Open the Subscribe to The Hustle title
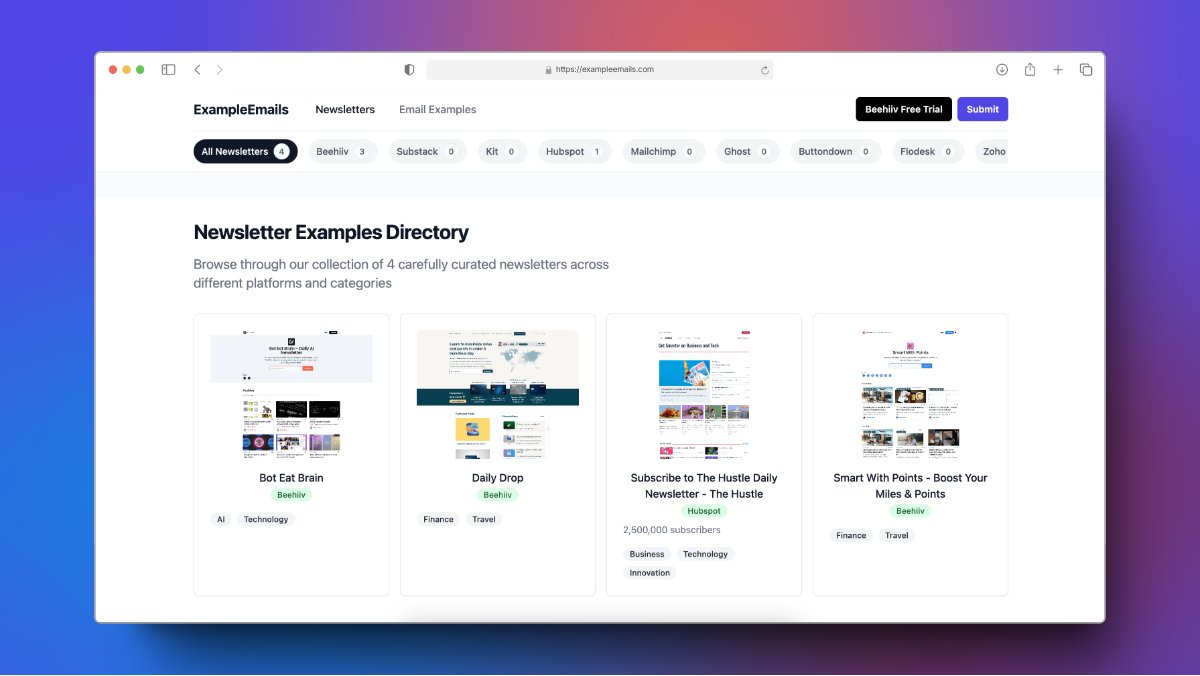1200x676 pixels. (x=704, y=486)
